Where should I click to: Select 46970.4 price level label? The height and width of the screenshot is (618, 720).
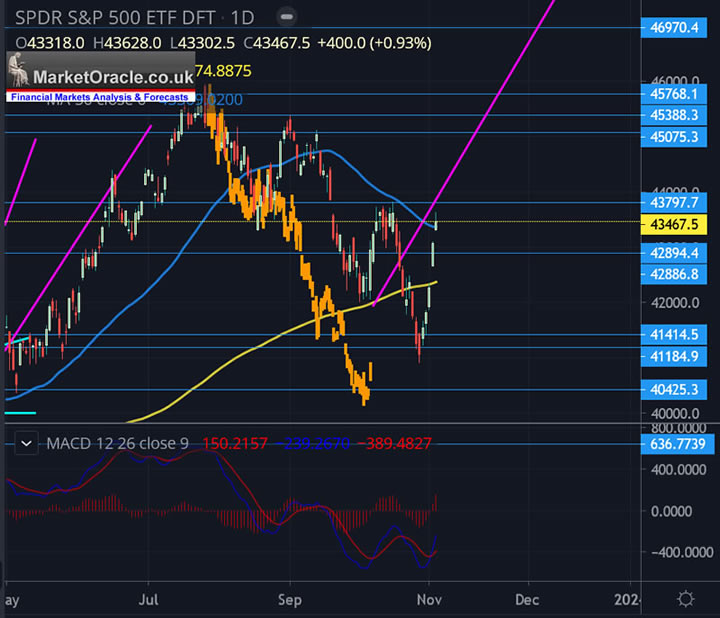coord(674,28)
